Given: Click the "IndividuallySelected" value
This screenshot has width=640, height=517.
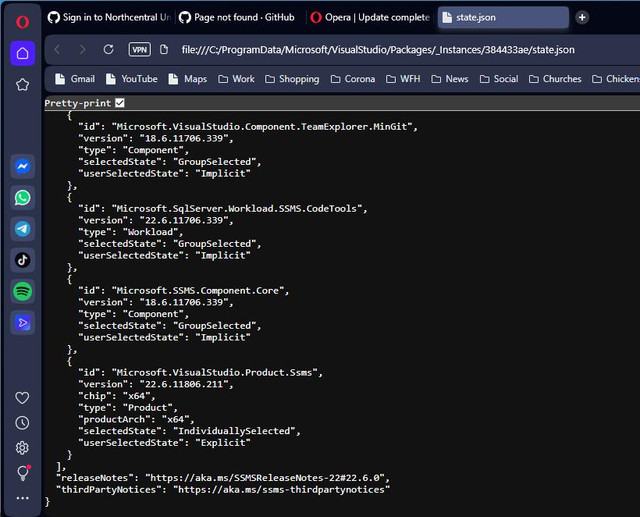Looking at the screenshot, I should tap(234, 431).
